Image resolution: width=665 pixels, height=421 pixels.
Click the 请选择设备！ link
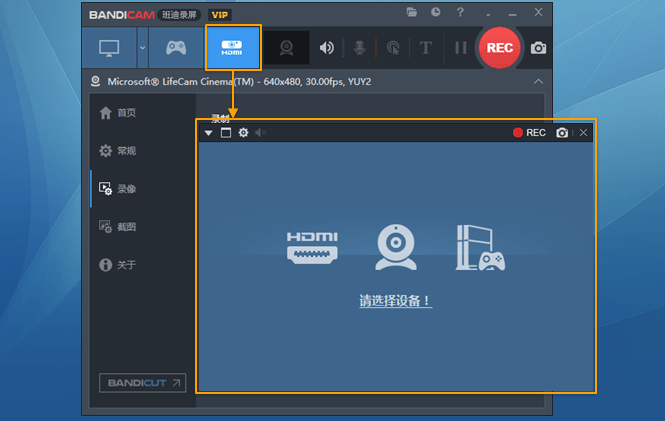point(395,301)
